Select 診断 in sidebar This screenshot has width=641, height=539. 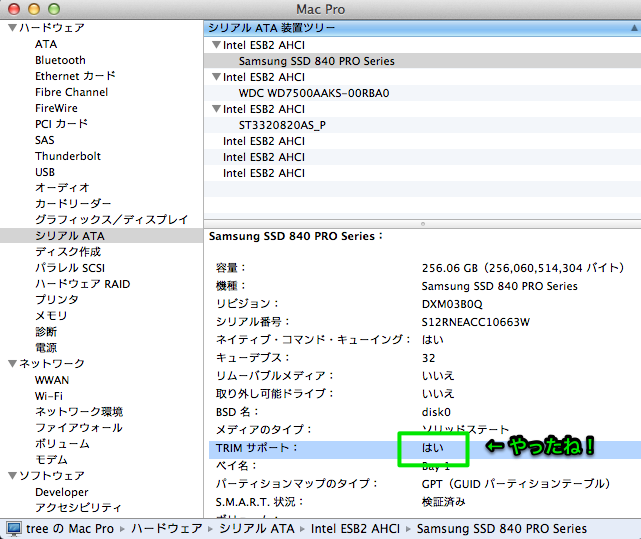[x=46, y=332]
